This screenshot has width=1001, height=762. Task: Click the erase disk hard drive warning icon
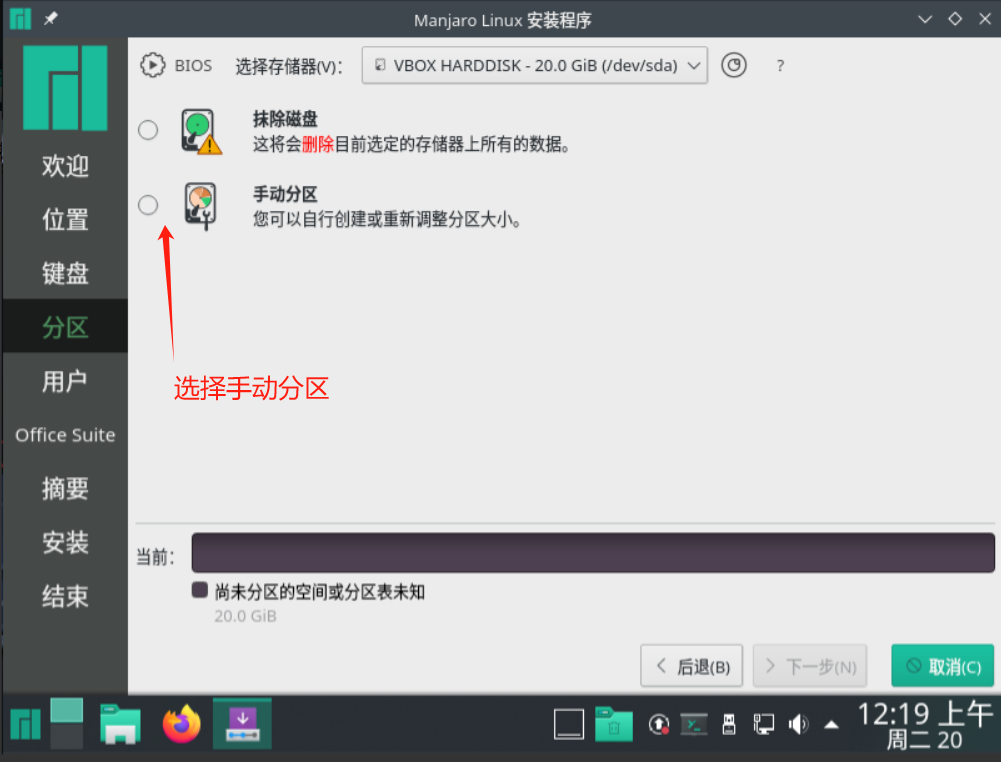pos(201,131)
